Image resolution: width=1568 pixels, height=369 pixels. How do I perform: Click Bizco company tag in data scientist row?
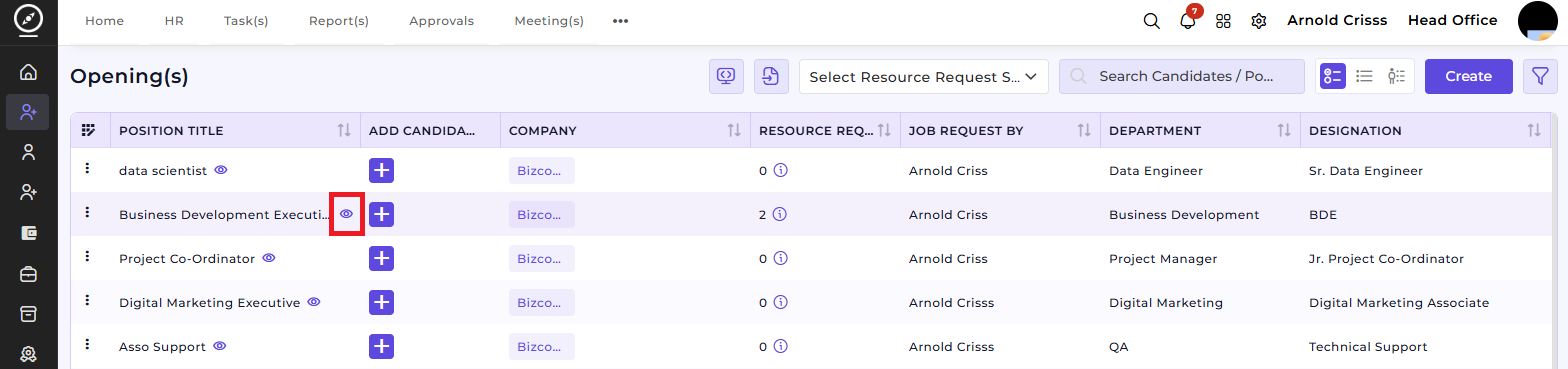(542, 171)
